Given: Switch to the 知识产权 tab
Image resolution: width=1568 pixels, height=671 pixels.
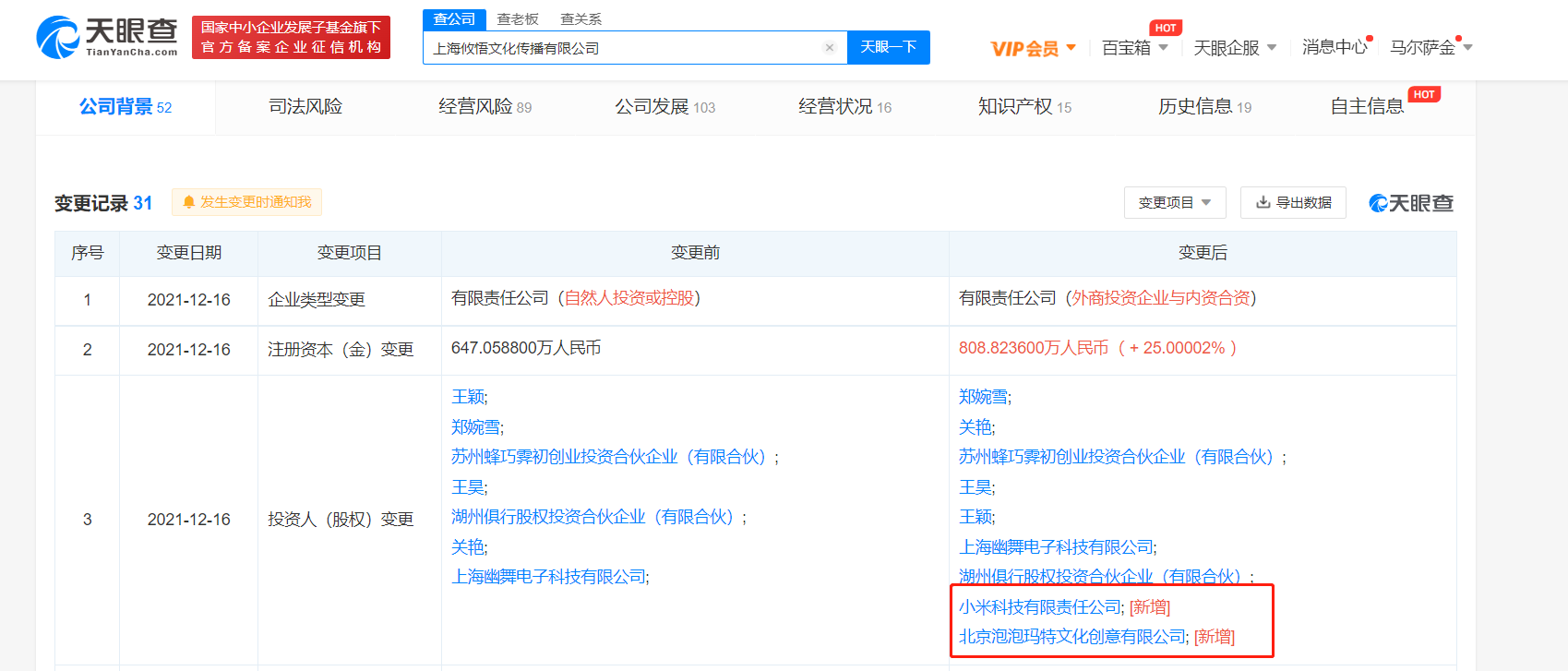Looking at the screenshot, I should (1025, 107).
